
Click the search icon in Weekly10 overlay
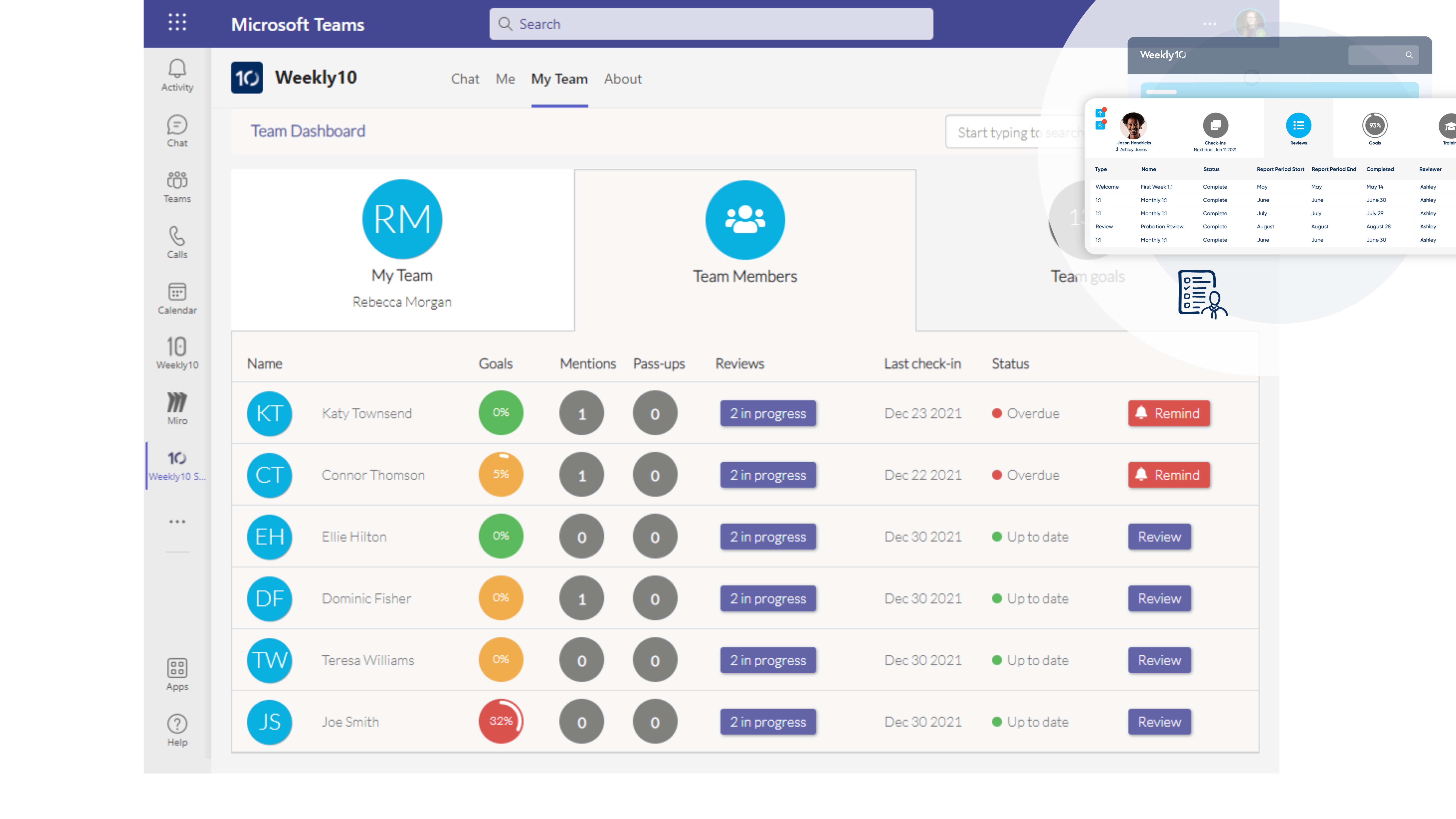coord(1409,55)
